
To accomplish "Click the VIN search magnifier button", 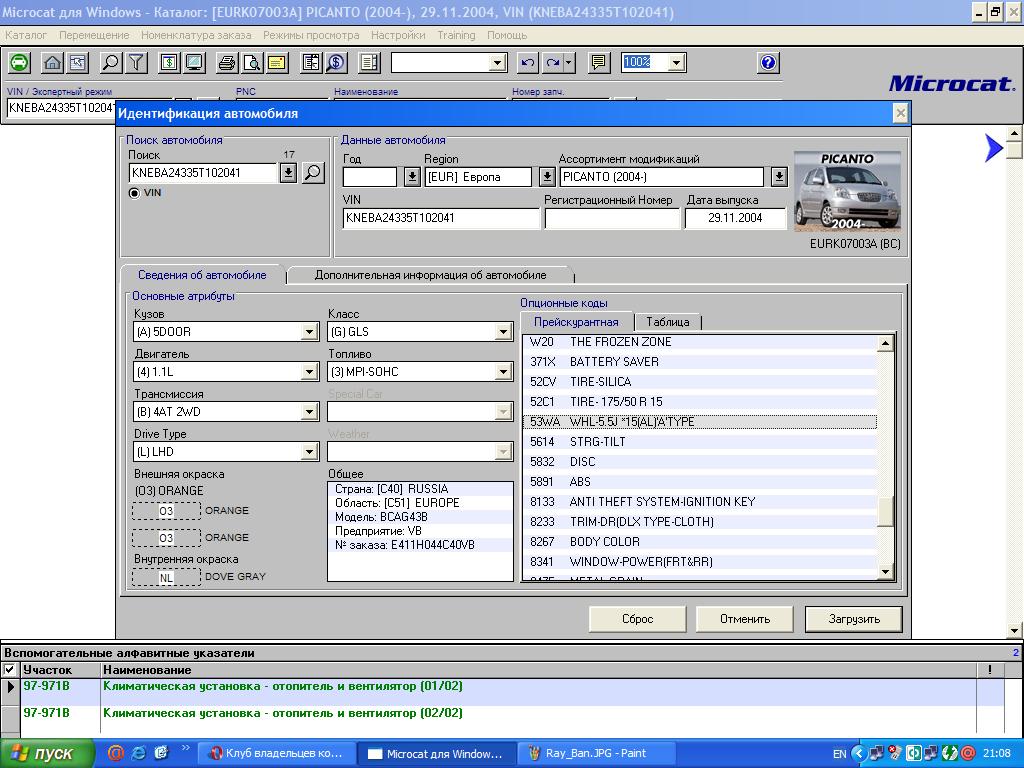I will point(313,173).
